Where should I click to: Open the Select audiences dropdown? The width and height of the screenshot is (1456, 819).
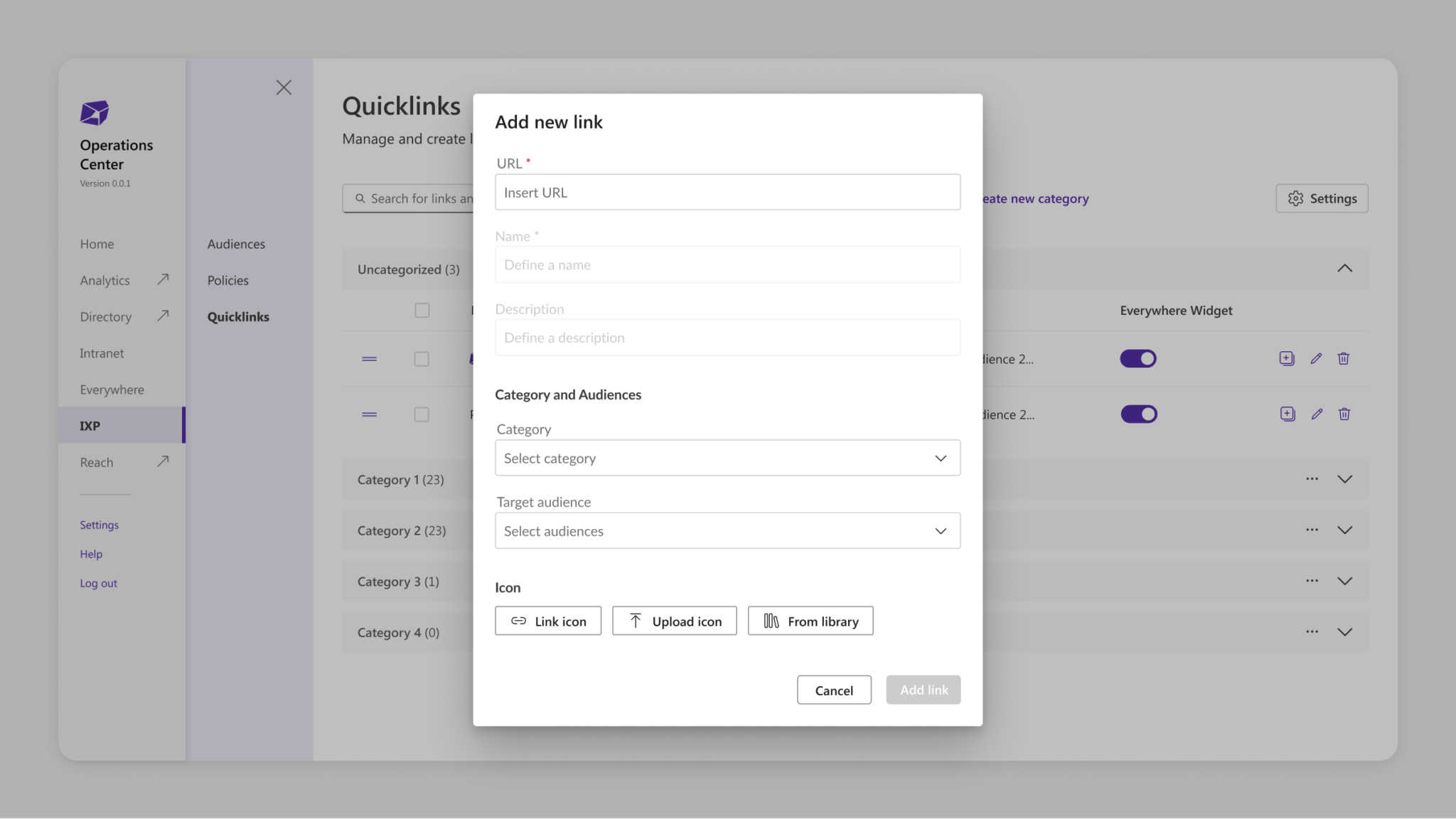point(728,530)
